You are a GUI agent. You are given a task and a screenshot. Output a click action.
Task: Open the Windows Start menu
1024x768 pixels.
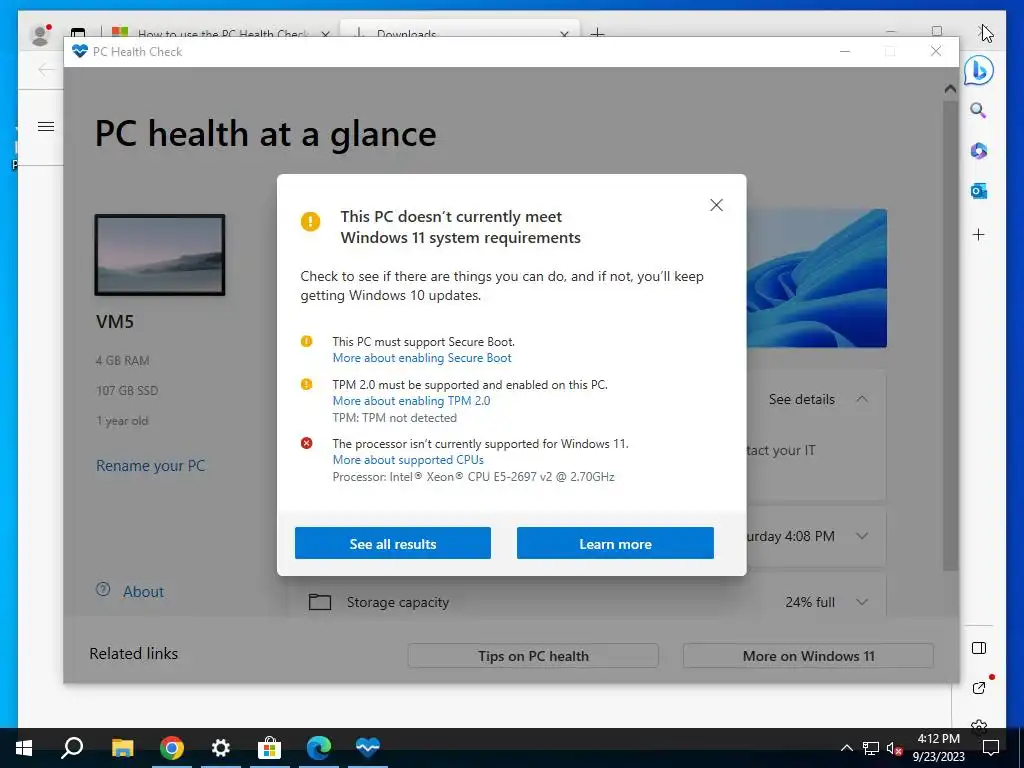click(x=24, y=748)
